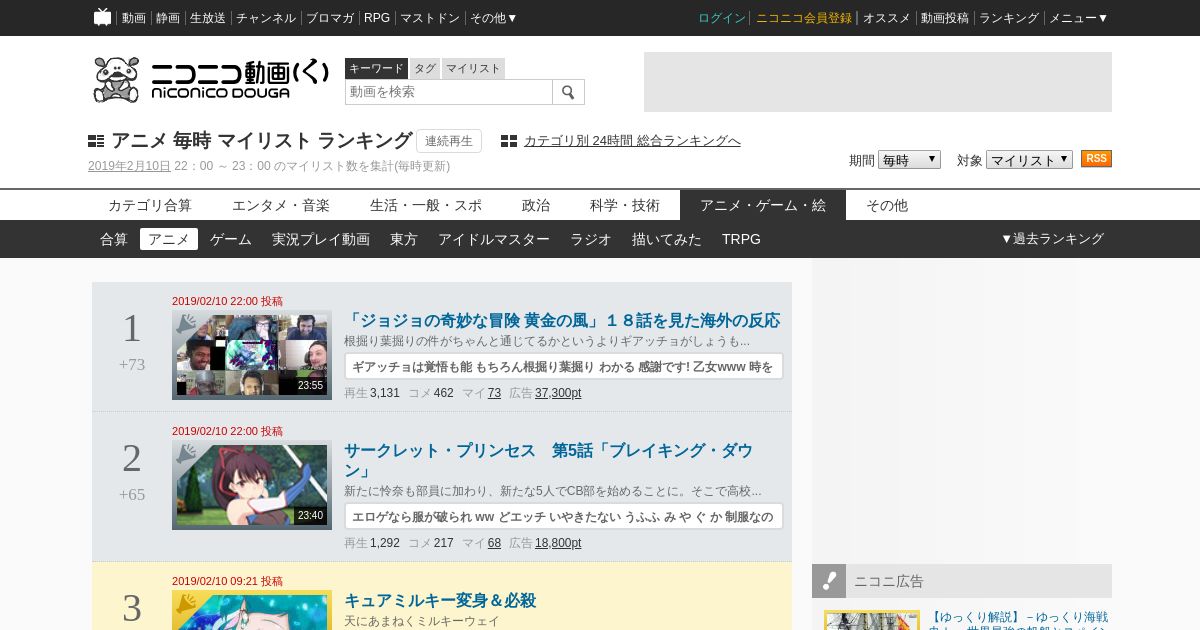Click the orange RSS feed icon
This screenshot has height=630, width=1200.
(1096, 159)
